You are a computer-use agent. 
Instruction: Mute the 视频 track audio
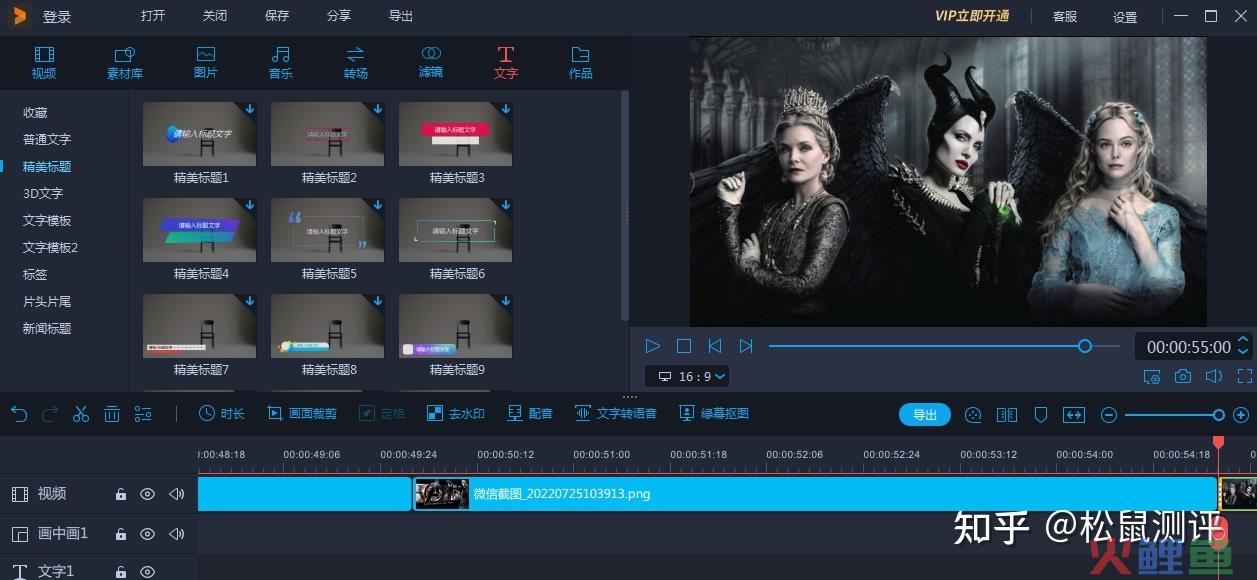[177, 494]
